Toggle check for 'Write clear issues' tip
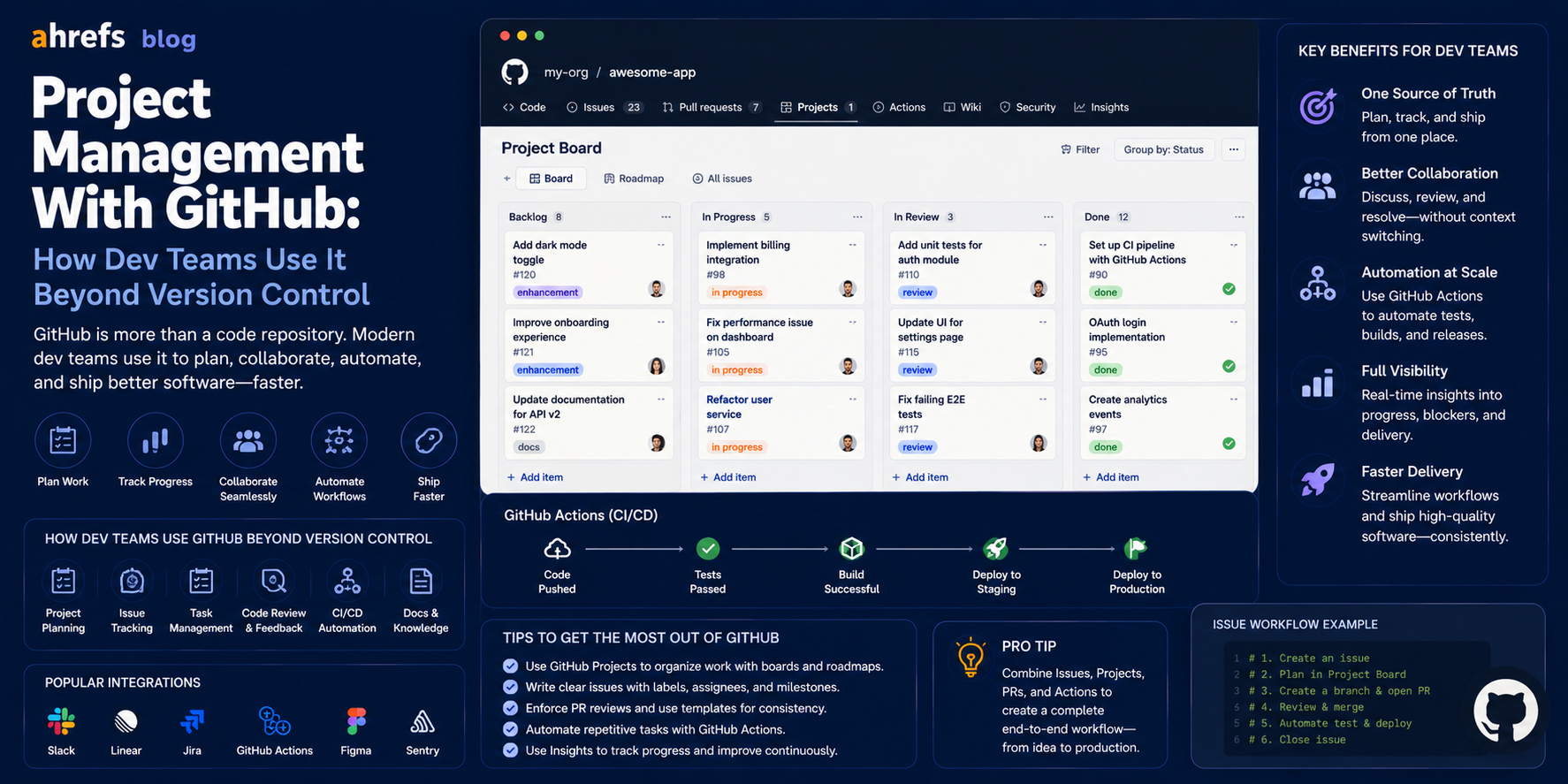The height and width of the screenshot is (784, 1568). coord(510,687)
